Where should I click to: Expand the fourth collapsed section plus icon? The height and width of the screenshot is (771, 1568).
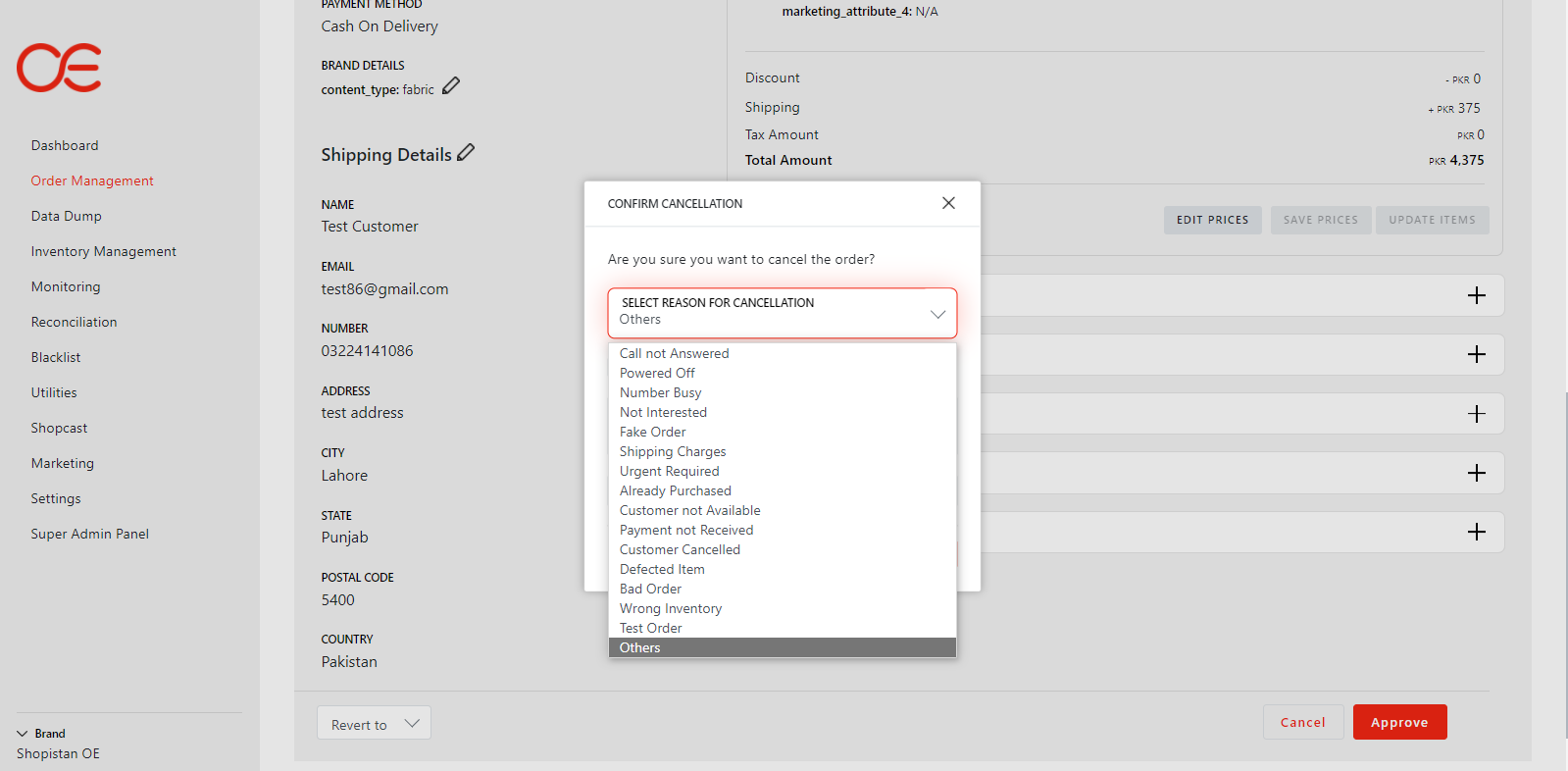click(x=1476, y=473)
